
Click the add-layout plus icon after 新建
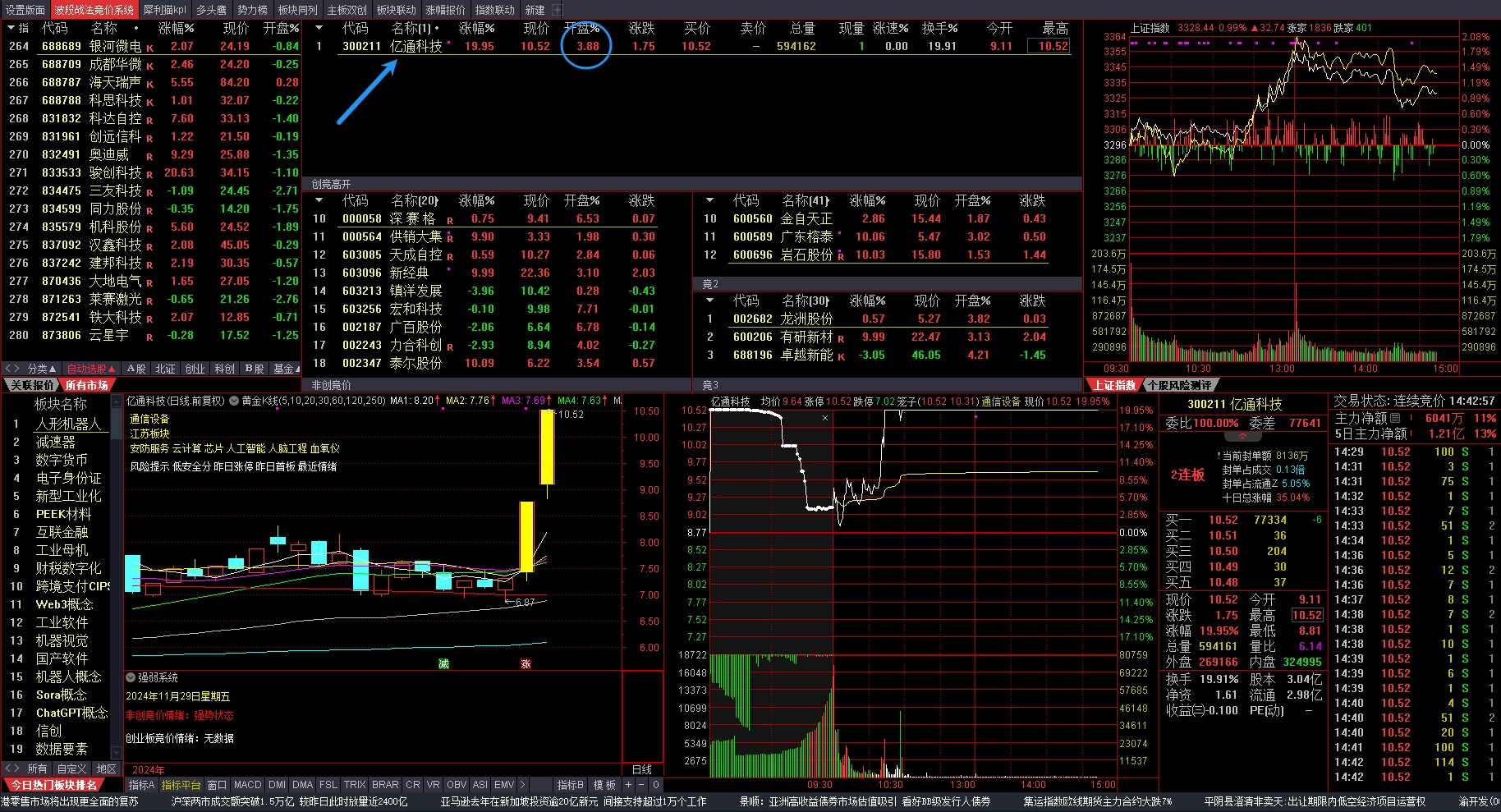click(557, 10)
